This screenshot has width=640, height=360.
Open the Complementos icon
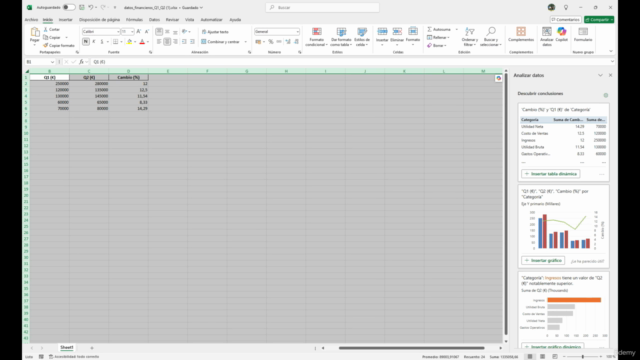tap(521, 32)
